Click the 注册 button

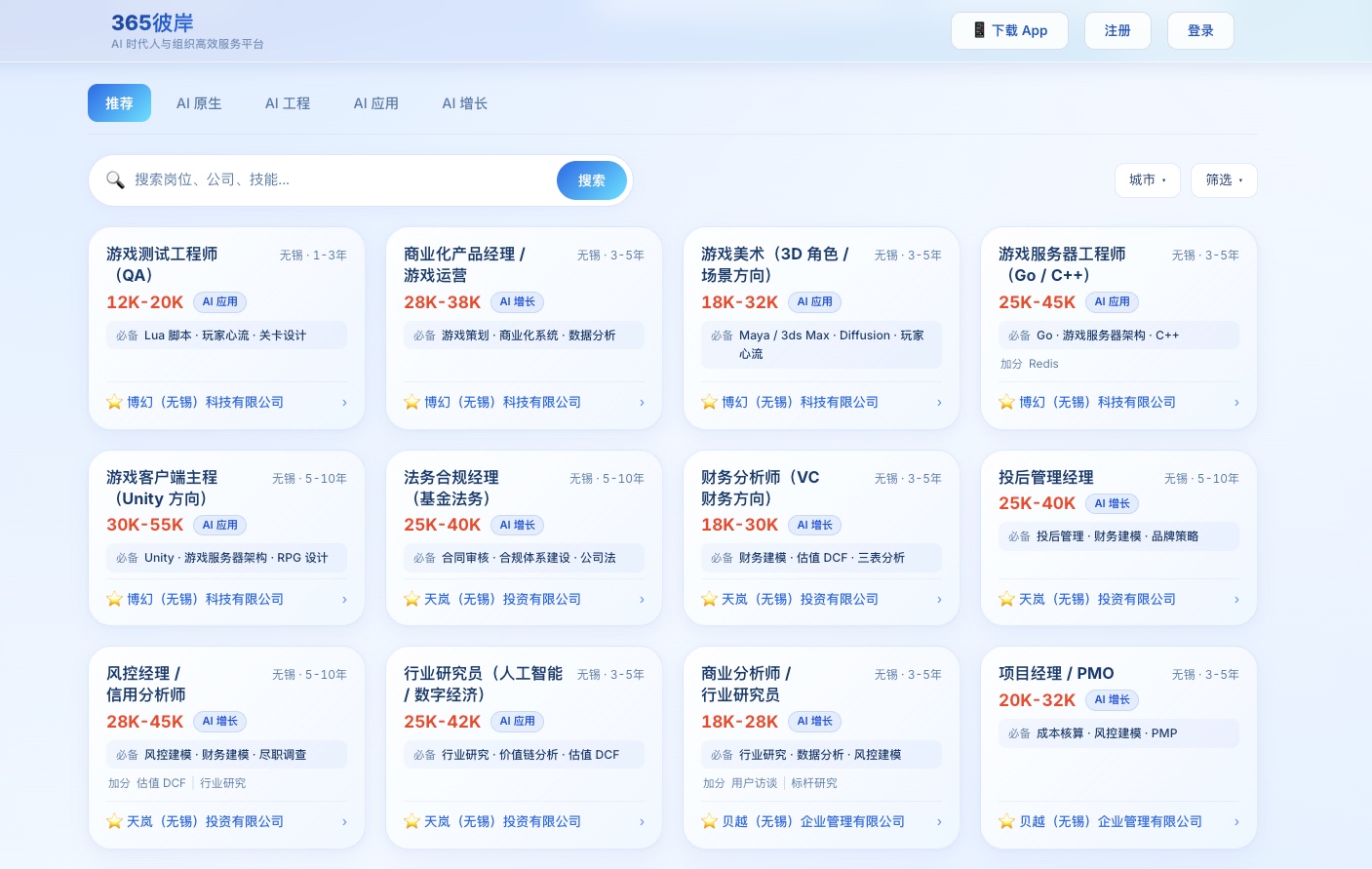click(1117, 30)
